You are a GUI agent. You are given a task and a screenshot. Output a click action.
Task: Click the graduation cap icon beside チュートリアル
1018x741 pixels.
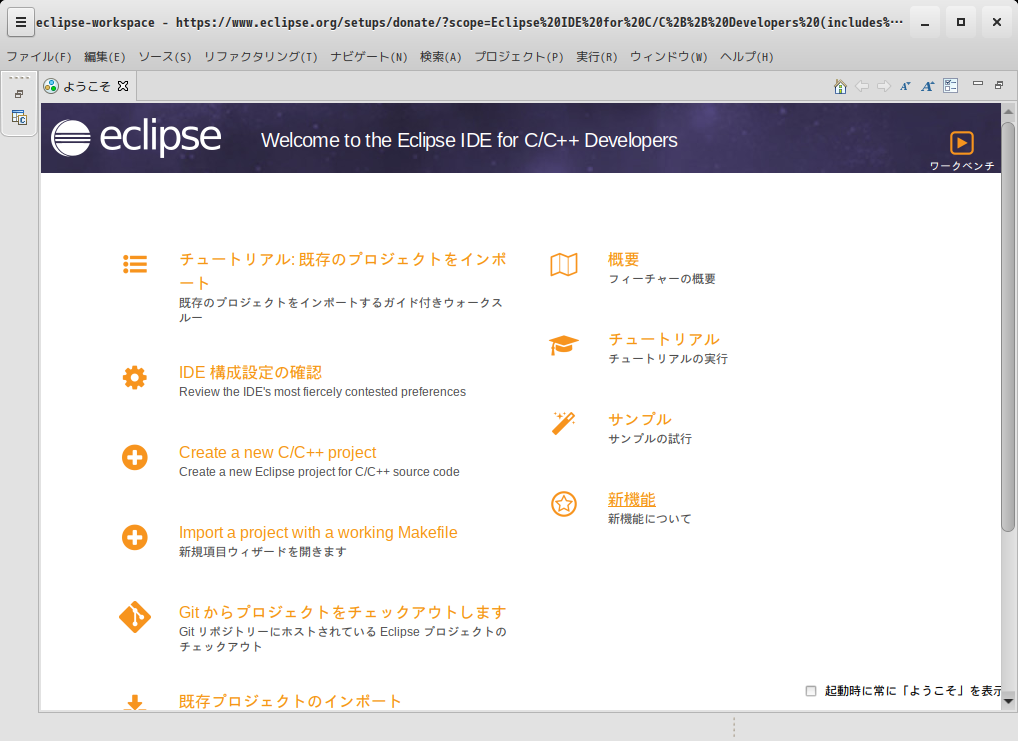point(564,345)
